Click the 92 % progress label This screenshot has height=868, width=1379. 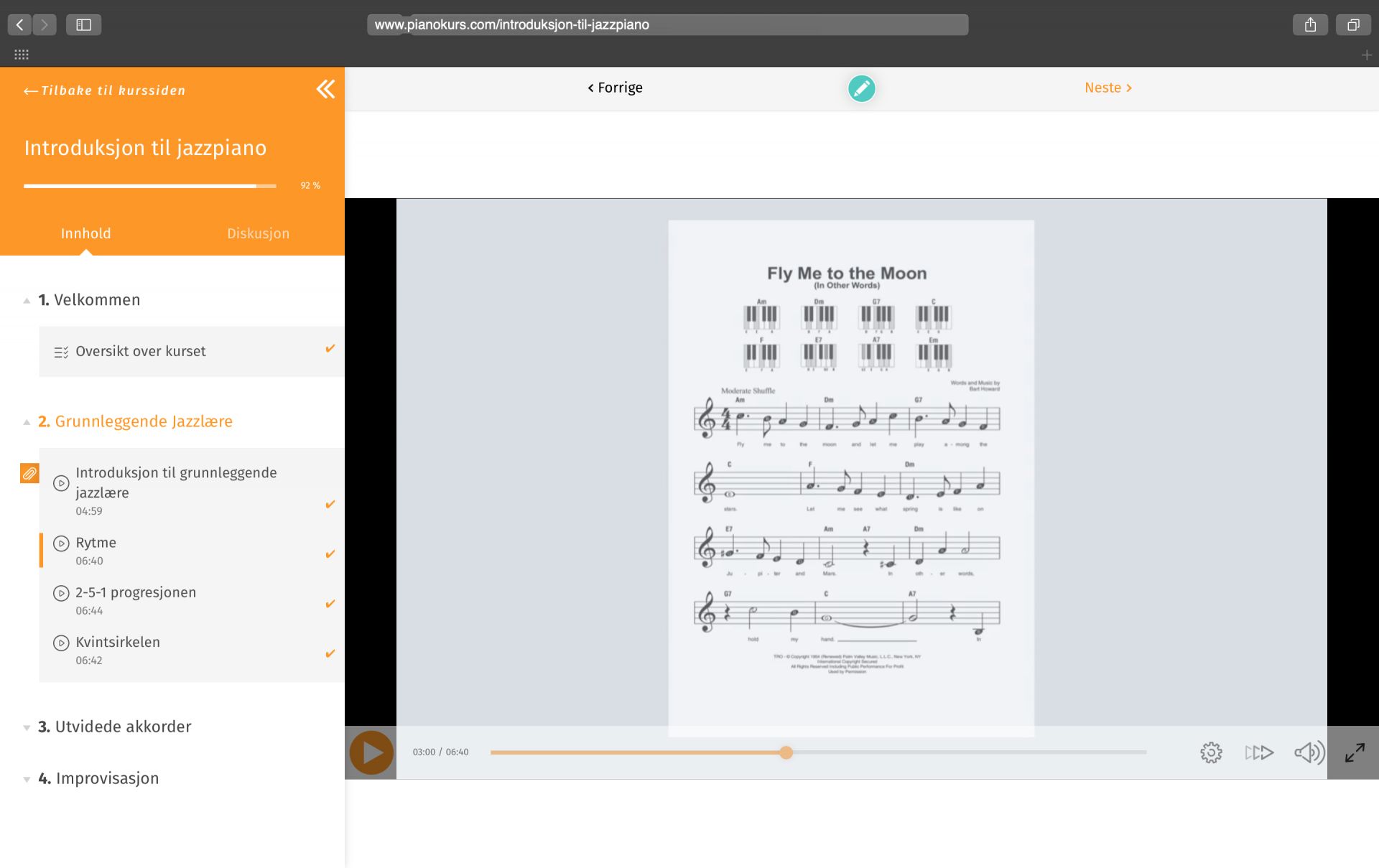pos(310,186)
